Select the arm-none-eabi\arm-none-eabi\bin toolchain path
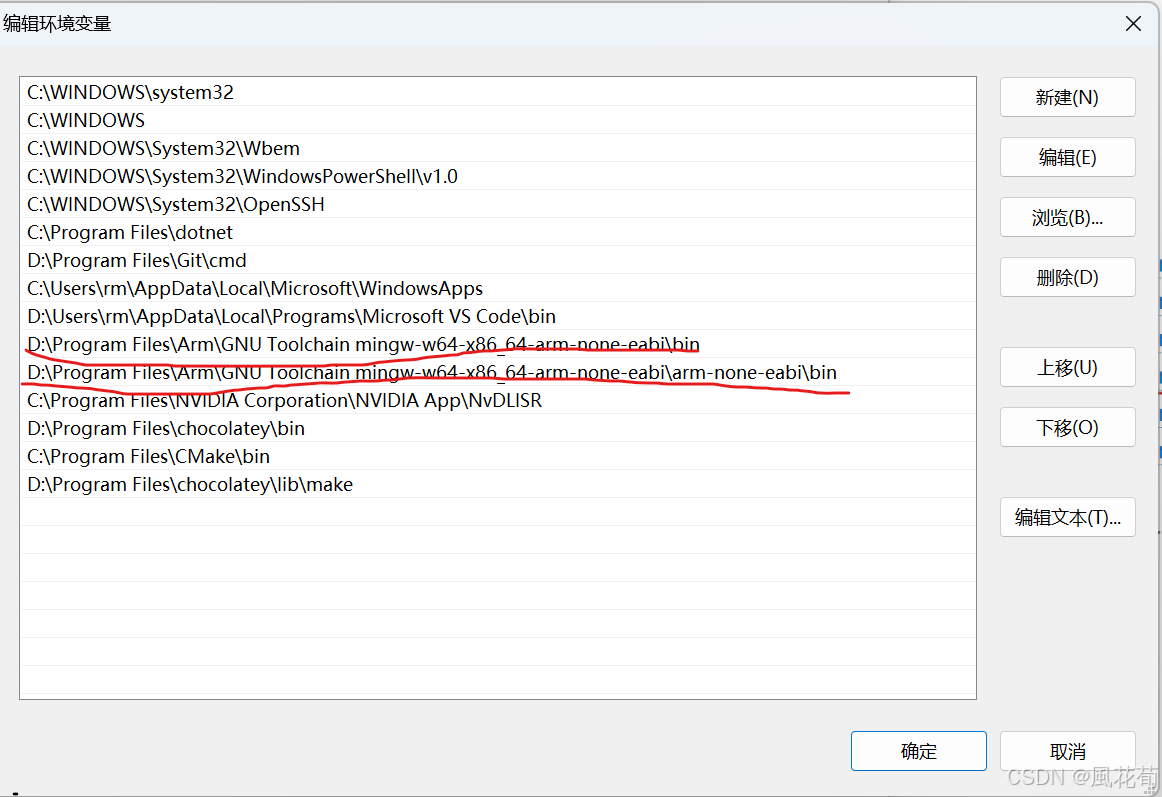1162x797 pixels. (431, 372)
